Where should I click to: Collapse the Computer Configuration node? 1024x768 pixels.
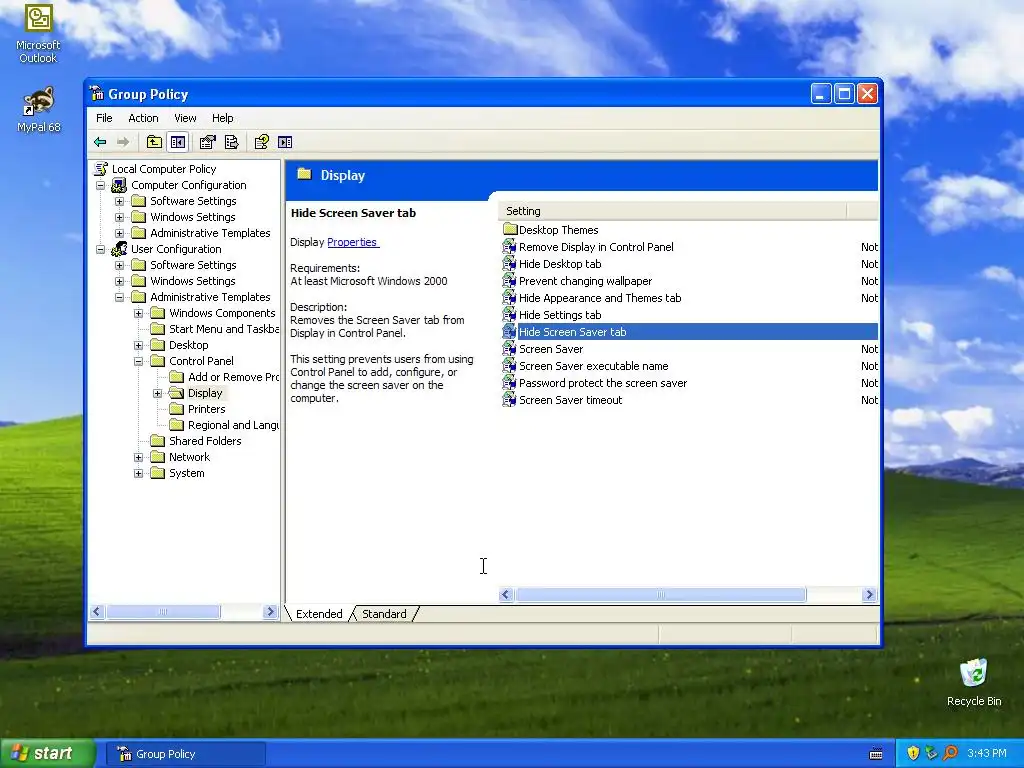tap(101, 185)
